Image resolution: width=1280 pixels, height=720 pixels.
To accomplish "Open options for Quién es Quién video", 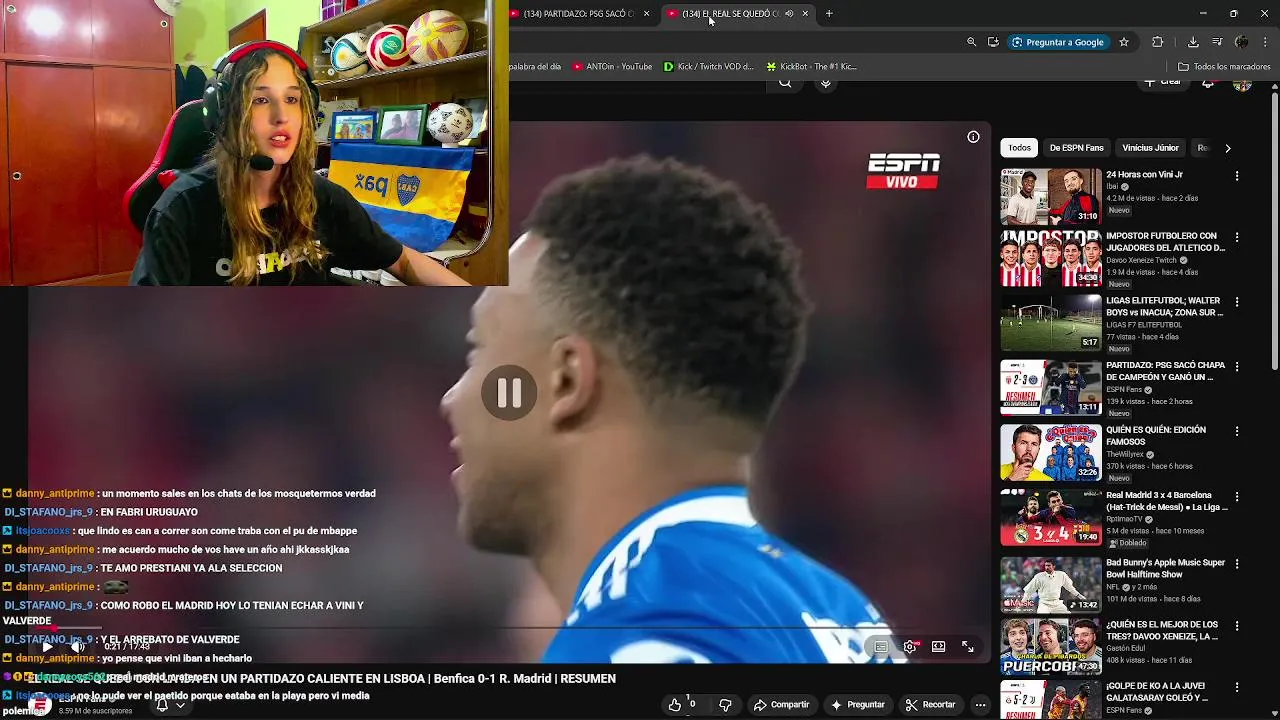I will 1237,431.
